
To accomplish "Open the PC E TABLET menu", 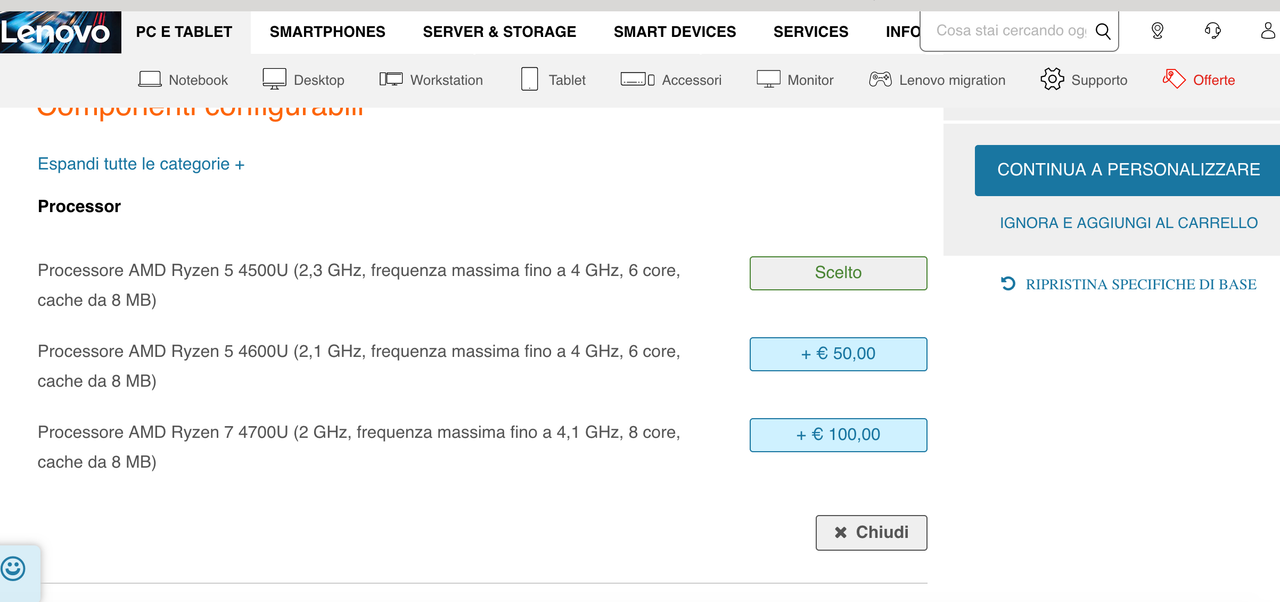I will click(184, 32).
